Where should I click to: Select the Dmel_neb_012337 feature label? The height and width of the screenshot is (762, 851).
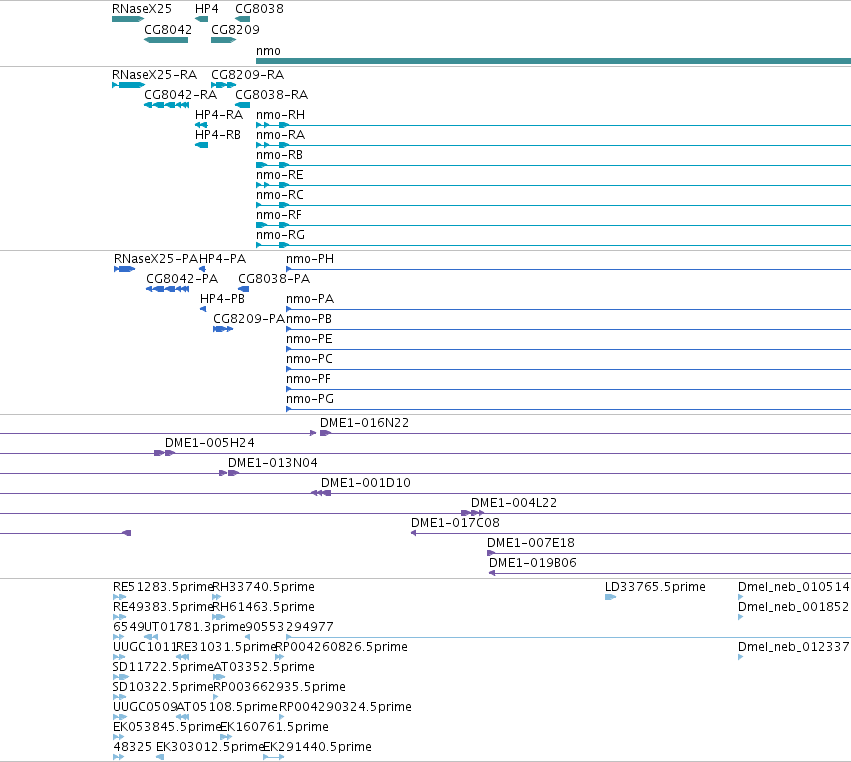[793, 647]
